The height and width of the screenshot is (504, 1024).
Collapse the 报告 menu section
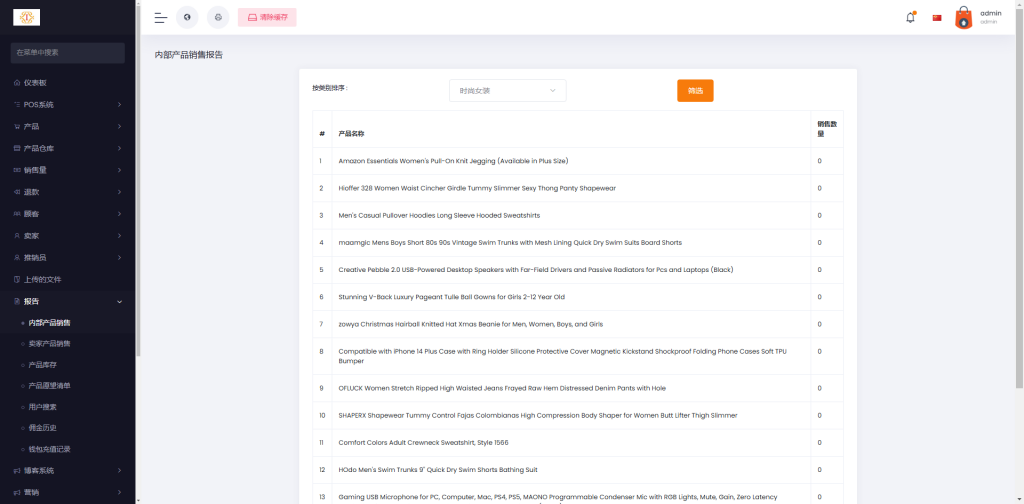tap(67, 301)
